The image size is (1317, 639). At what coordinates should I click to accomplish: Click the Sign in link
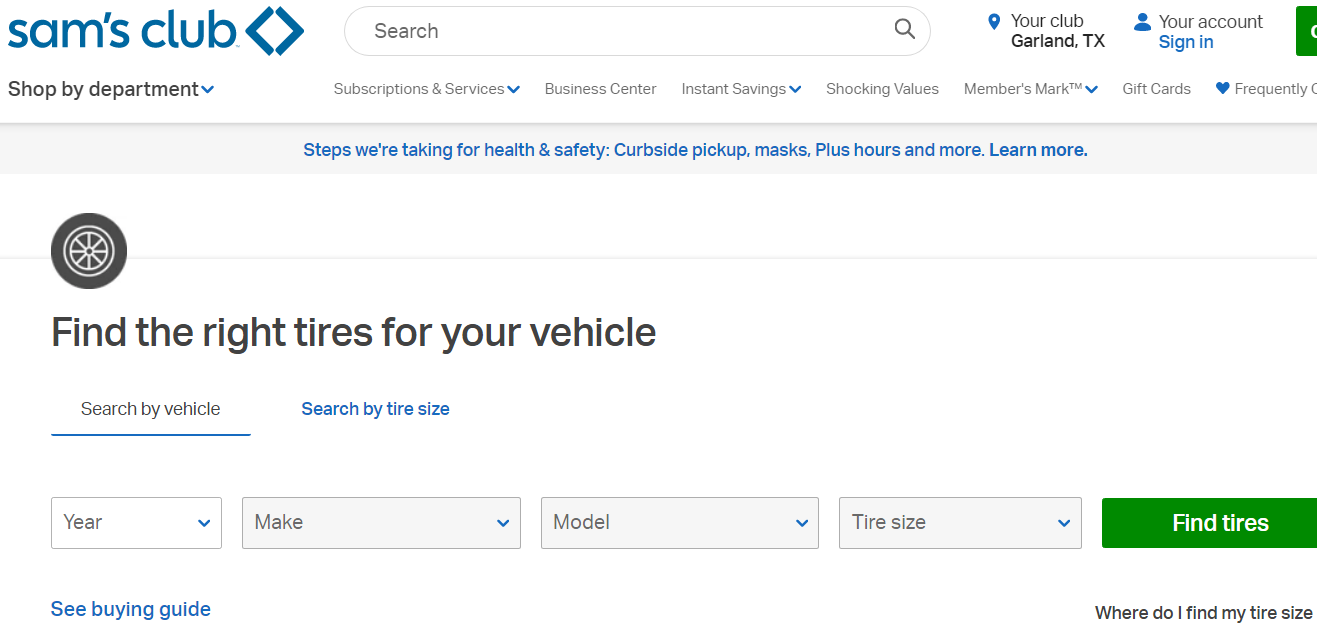tap(1186, 42)
